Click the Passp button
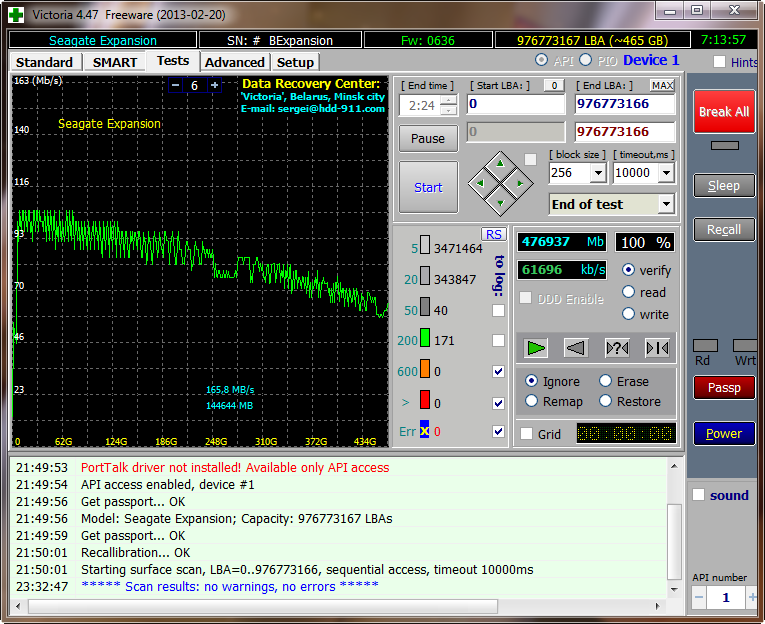The image size is (765, 624). 724,387
